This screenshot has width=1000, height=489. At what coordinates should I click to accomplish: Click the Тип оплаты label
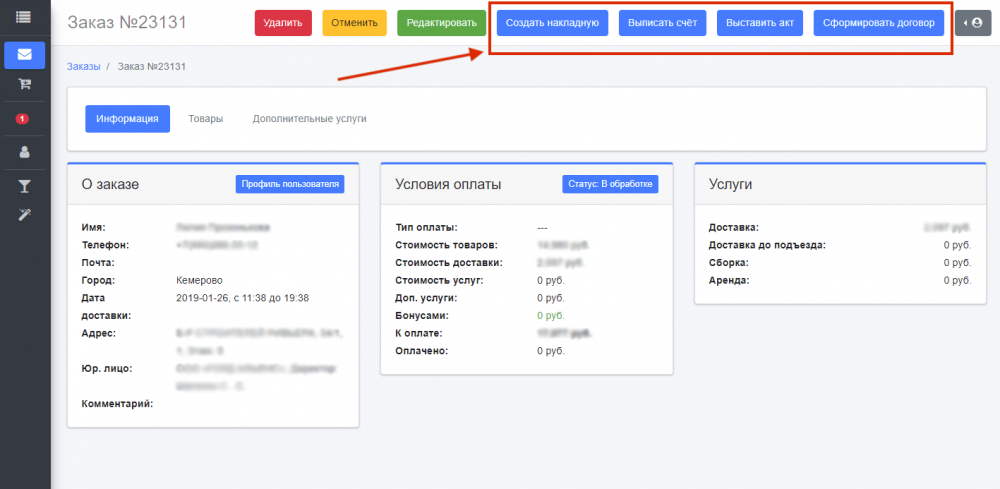coord(427,228)
